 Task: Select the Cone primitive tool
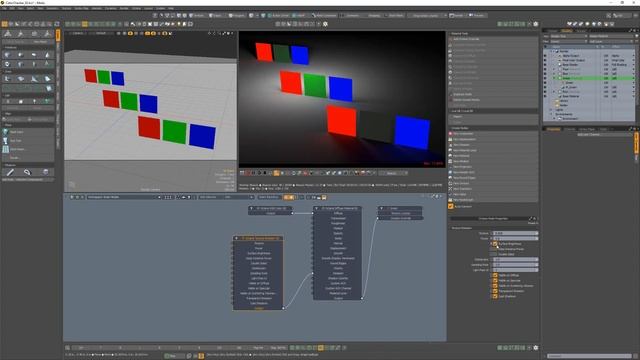(x=47, y=55)
